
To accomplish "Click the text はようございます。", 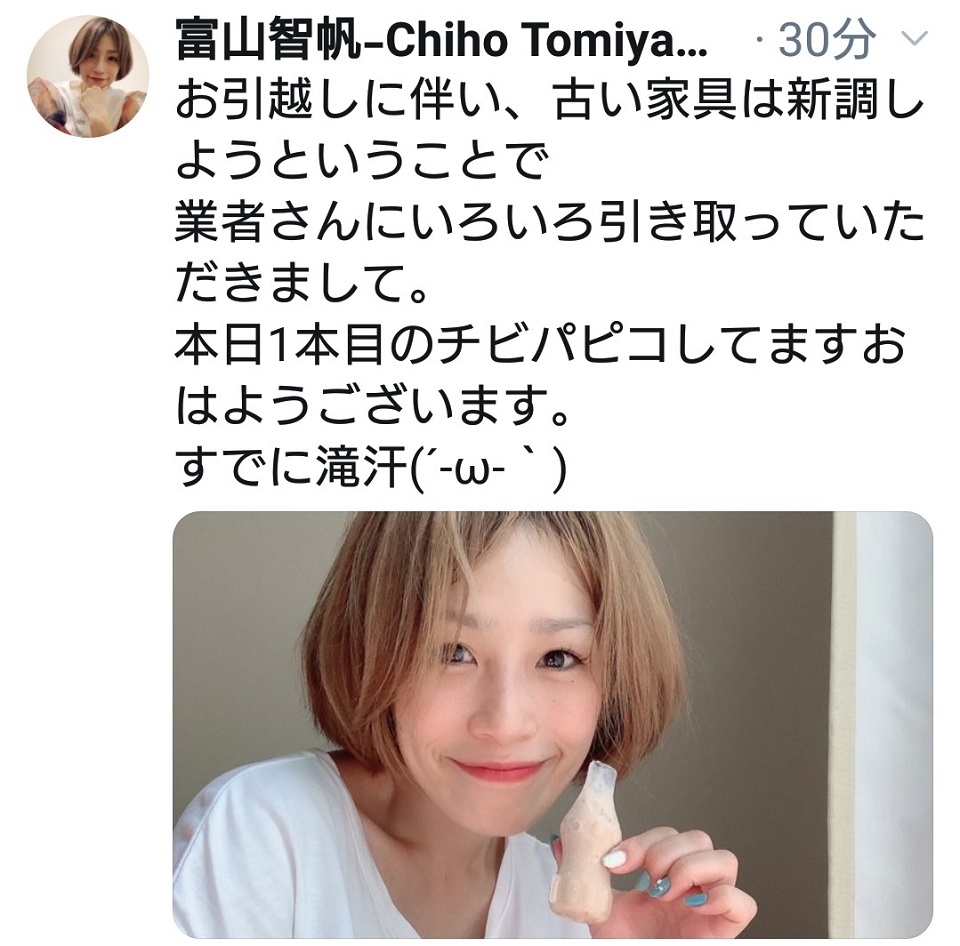I will point(373,407).
